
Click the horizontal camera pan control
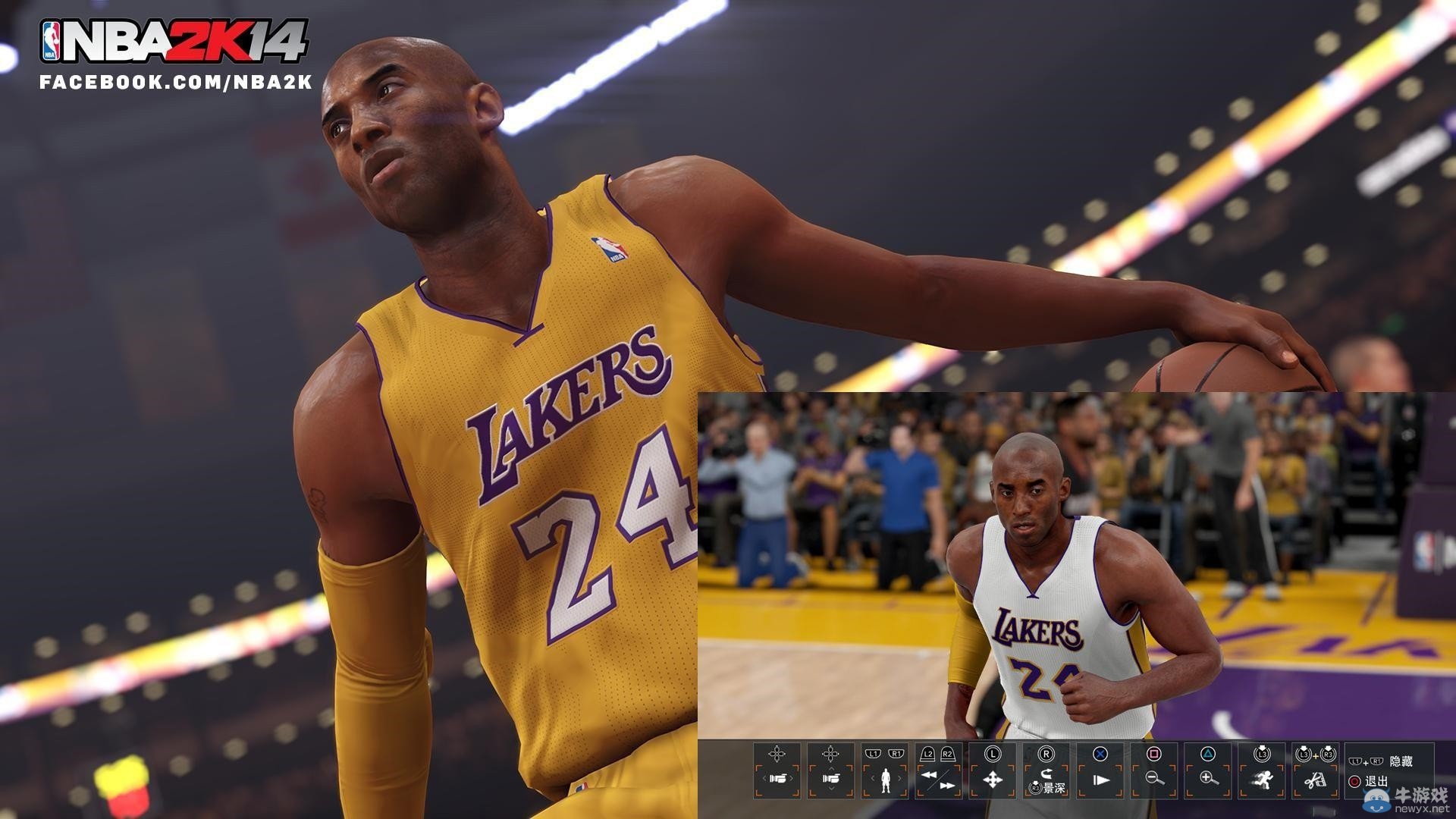pos(777,770)
